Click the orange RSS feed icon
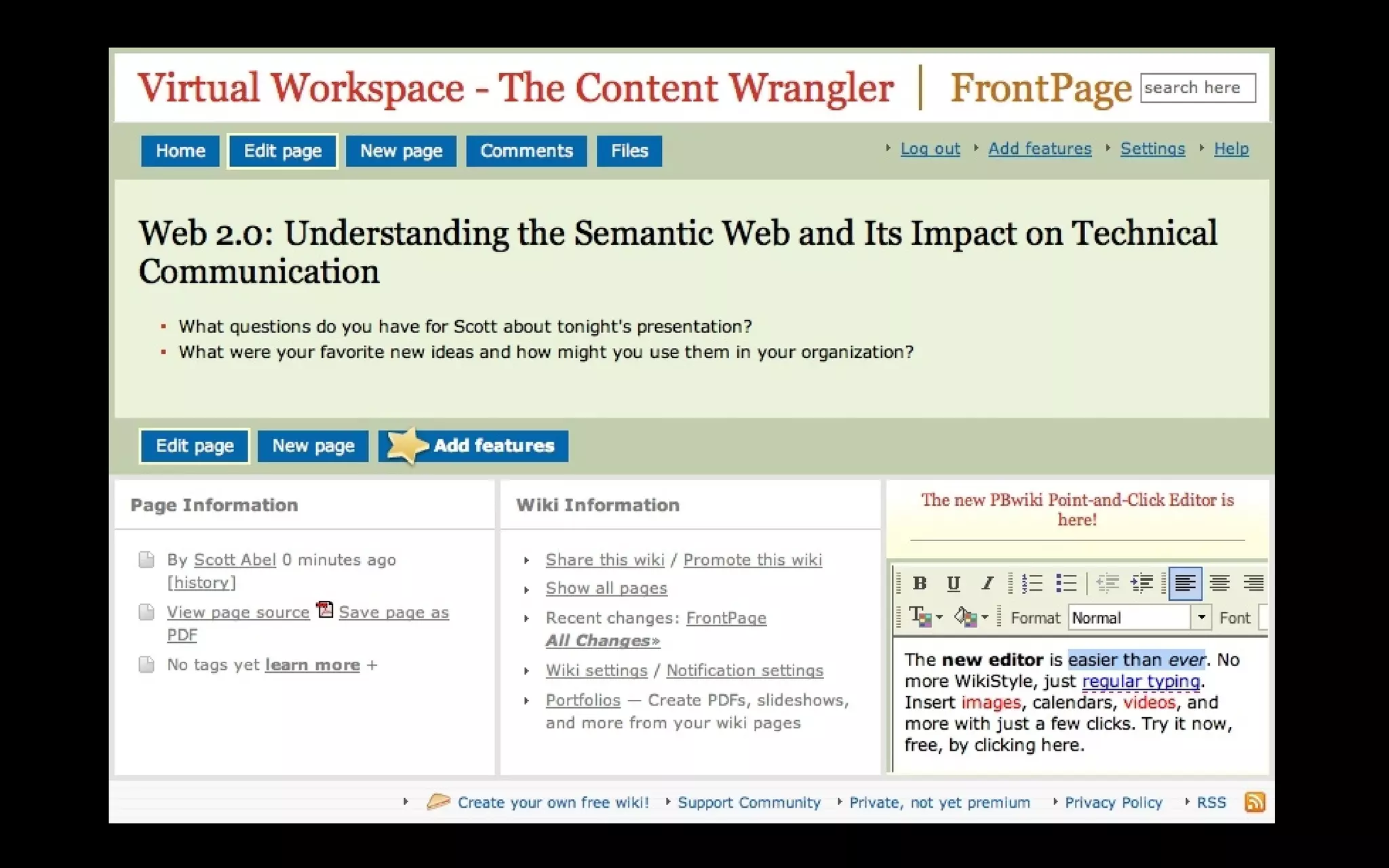The height and width of the screenshot is (868, 1389). click(1254, 802)
